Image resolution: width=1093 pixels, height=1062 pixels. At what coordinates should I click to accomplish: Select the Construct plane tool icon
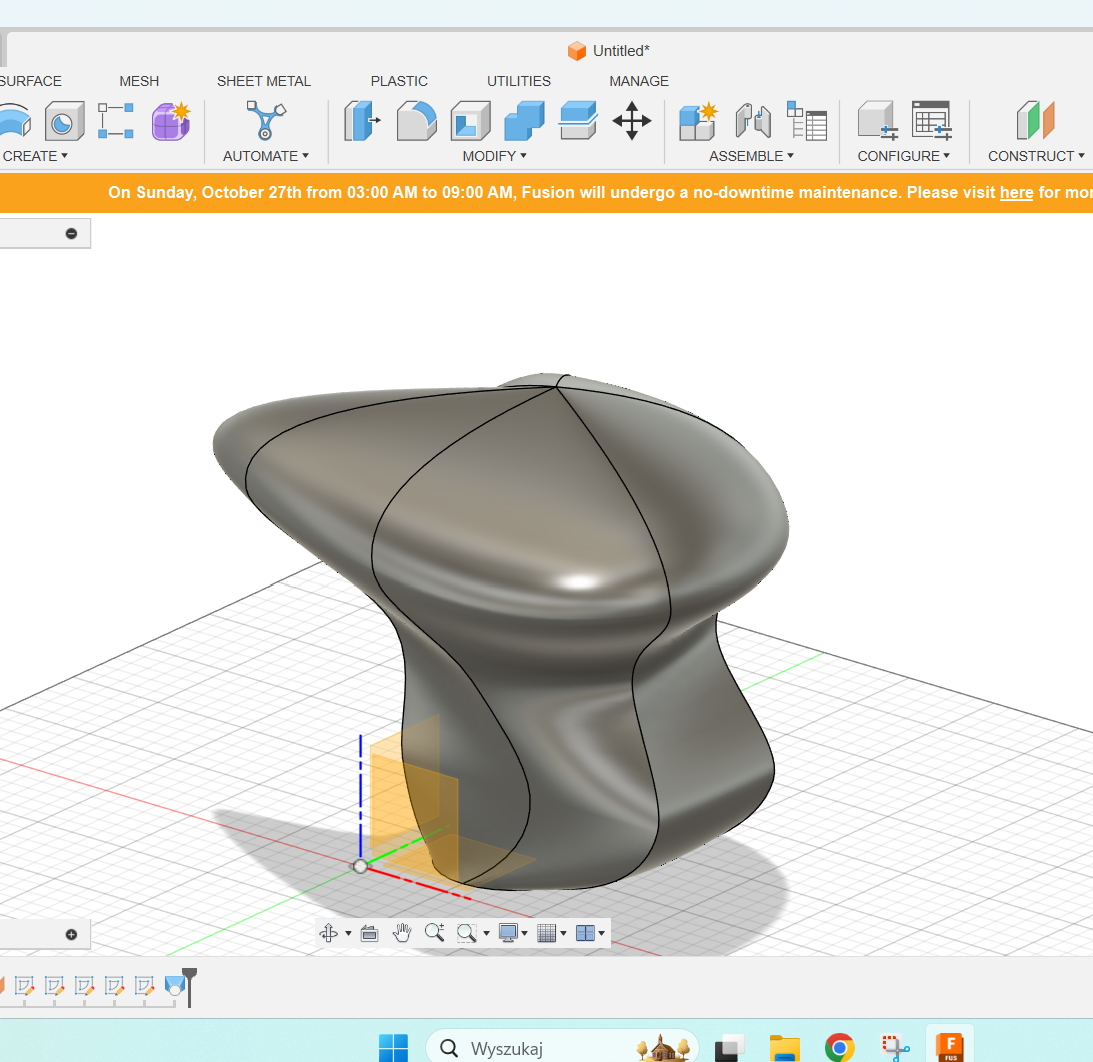click(x=1036, y=121)
